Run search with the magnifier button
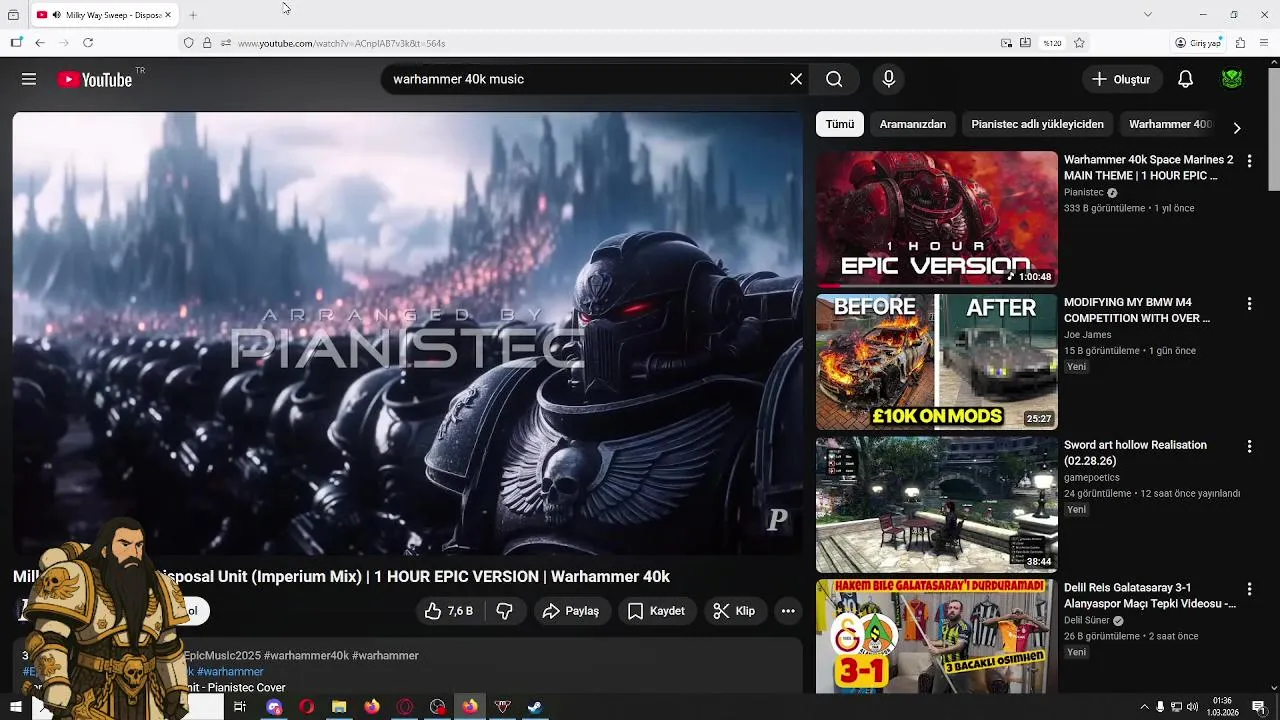Viewport: 1280px width, 720px height. click(834, 79)
